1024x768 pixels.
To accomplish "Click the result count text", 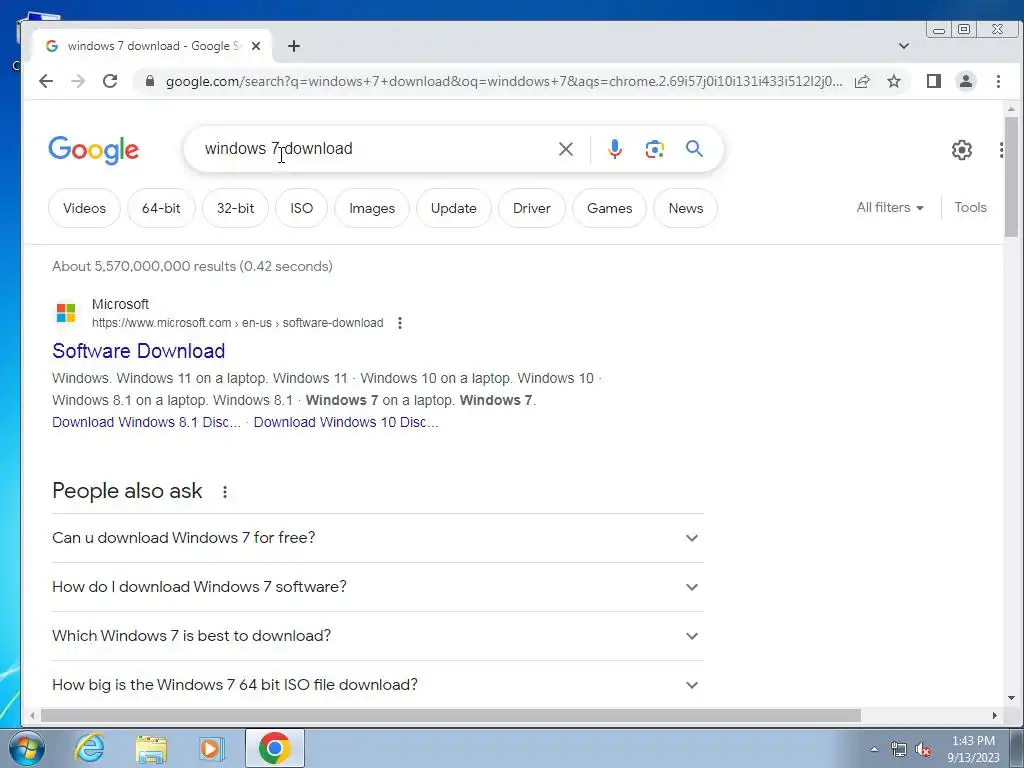I will (x=193, y=266).
